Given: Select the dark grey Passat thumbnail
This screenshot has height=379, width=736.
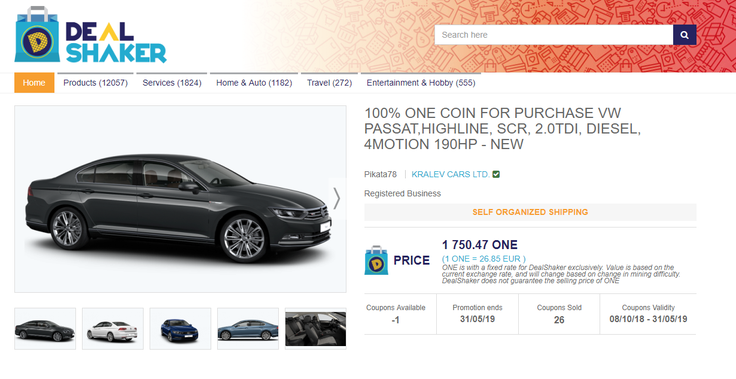Looking at the screenshot, I should 45,329.
